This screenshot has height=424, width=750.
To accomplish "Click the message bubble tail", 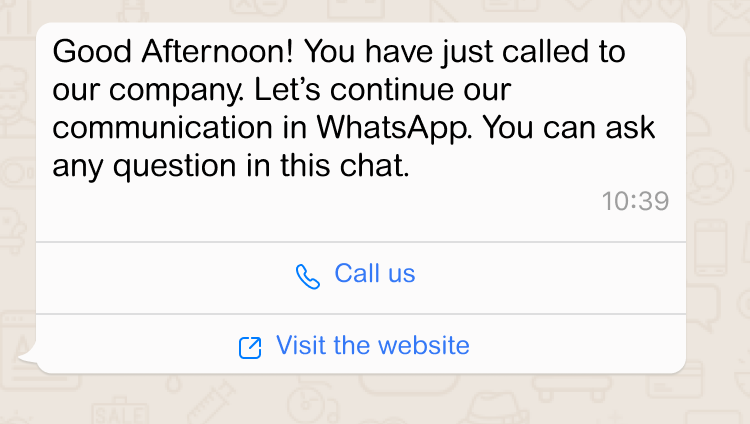I will click(x=29, y=358).
